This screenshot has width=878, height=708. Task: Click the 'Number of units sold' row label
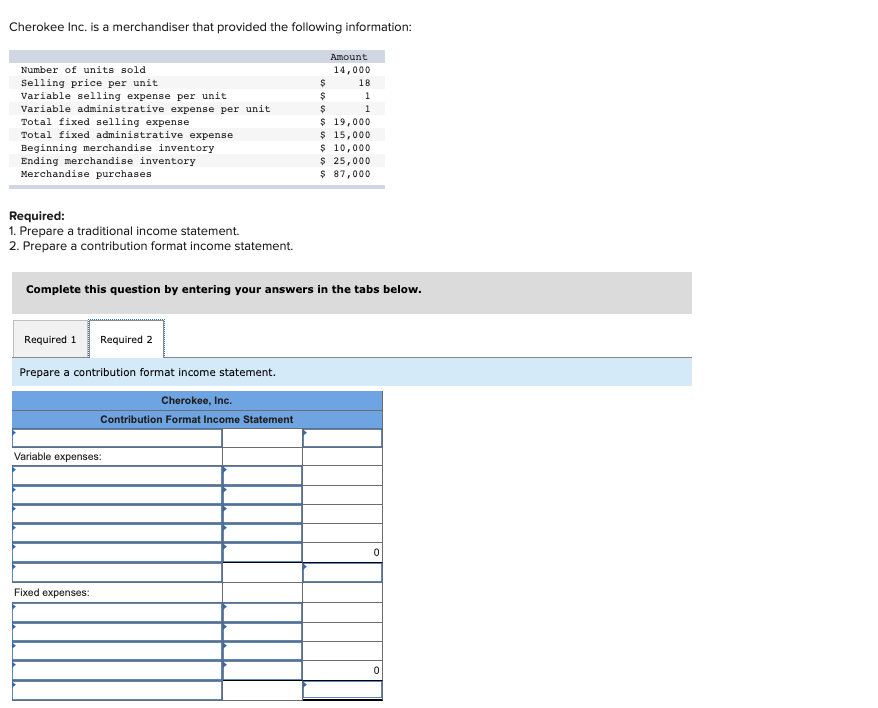coord(83,70)
